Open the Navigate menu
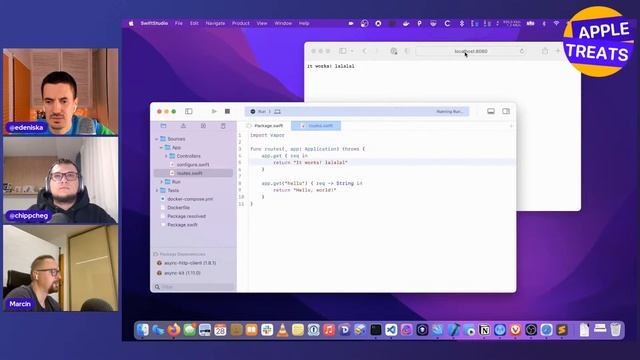The width and height of the screenshot is (640, 360). click(215, 24)
